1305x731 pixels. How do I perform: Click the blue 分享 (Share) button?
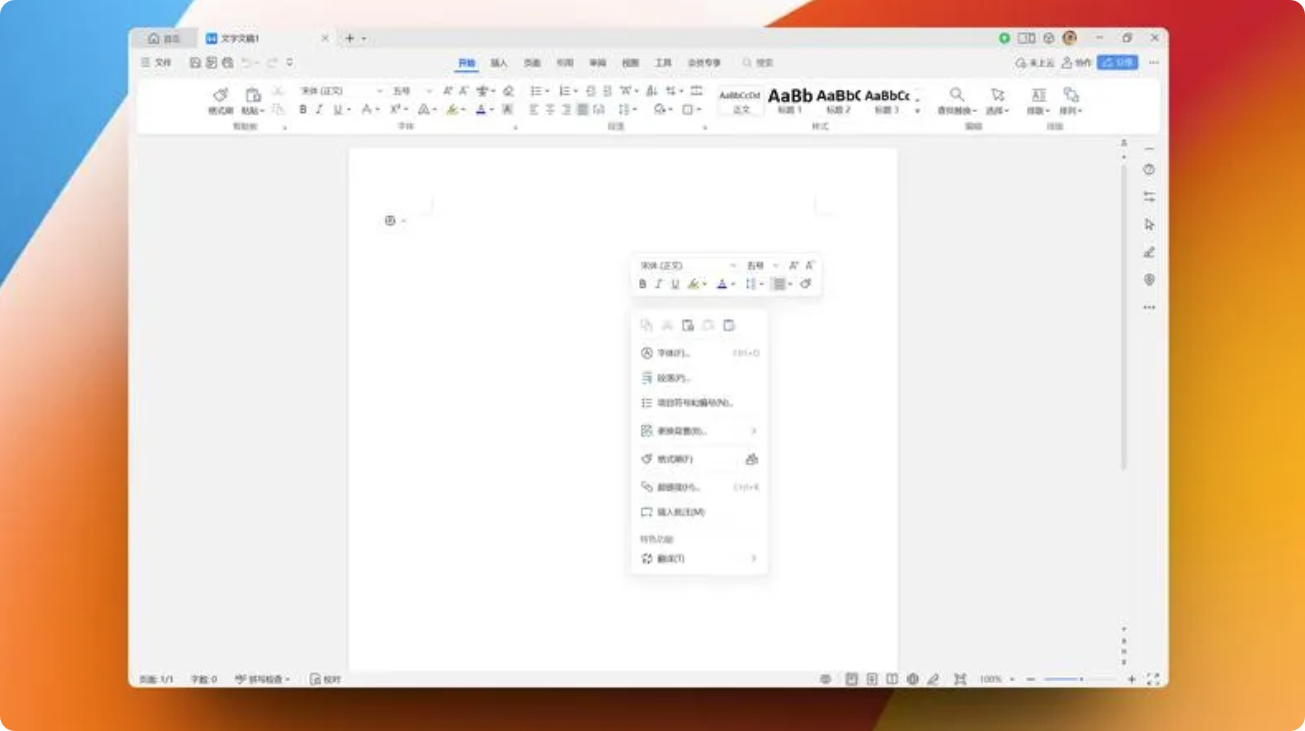coord(1117,63)
